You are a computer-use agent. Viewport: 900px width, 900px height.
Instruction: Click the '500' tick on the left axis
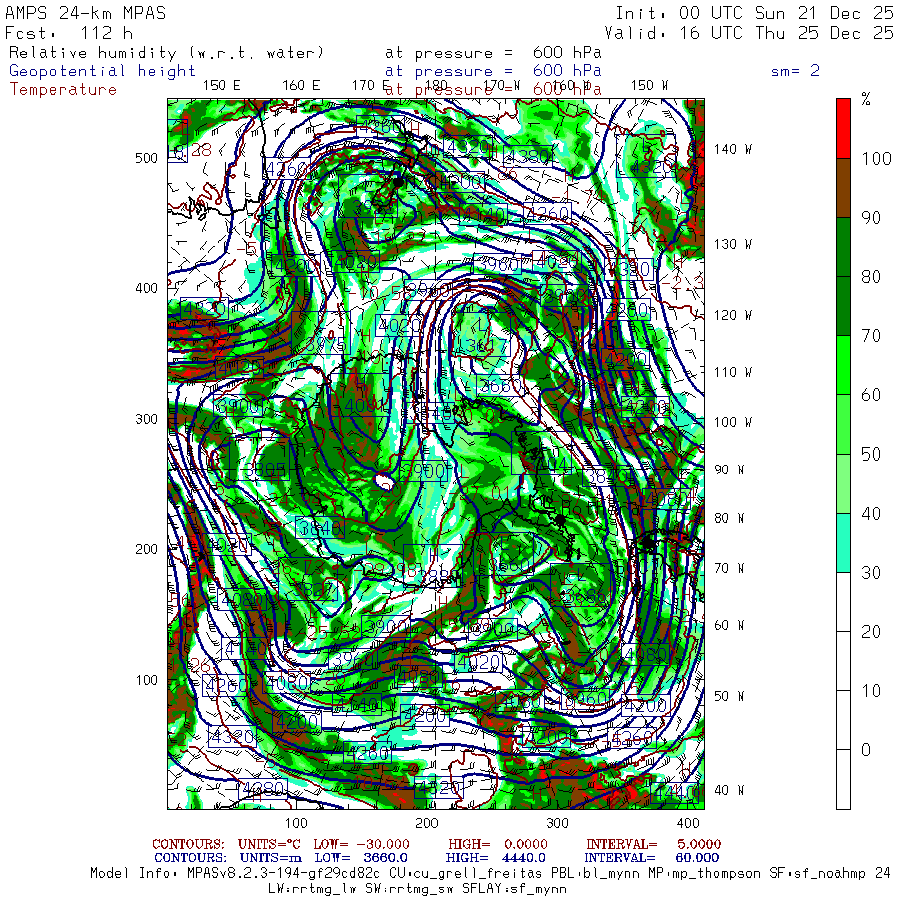[146, 158]
